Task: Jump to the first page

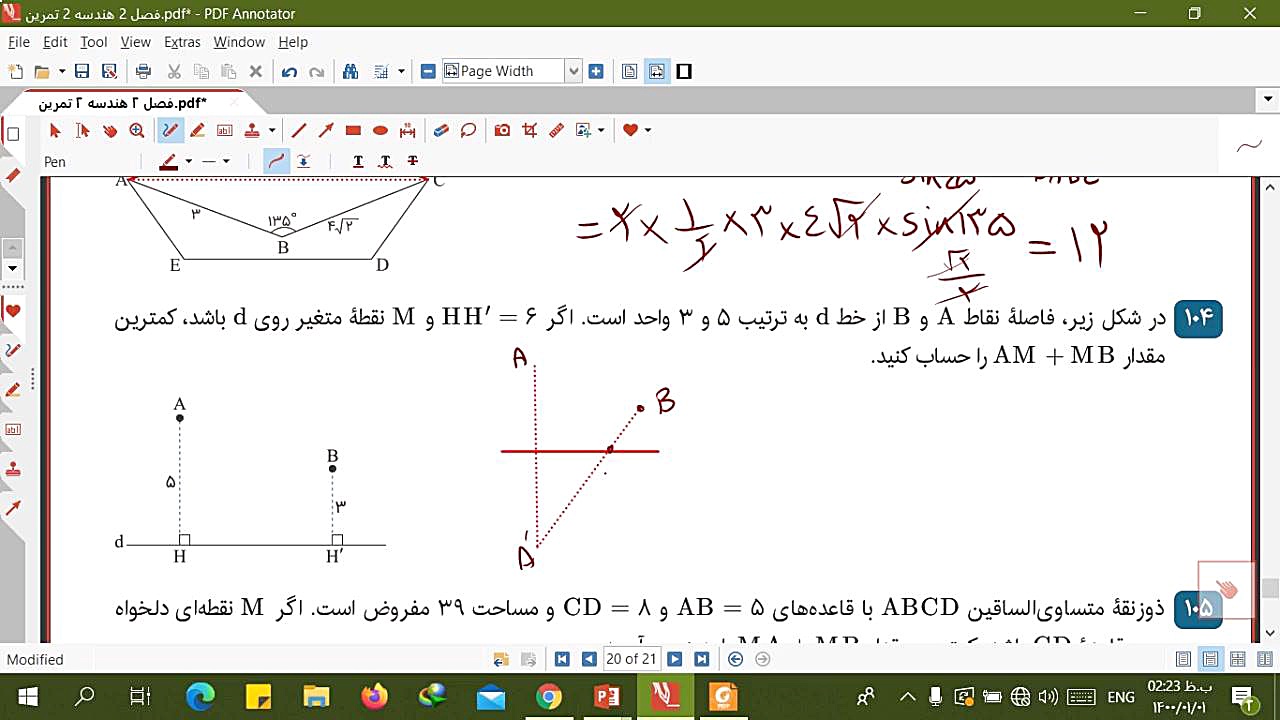Action: (562, 659)
